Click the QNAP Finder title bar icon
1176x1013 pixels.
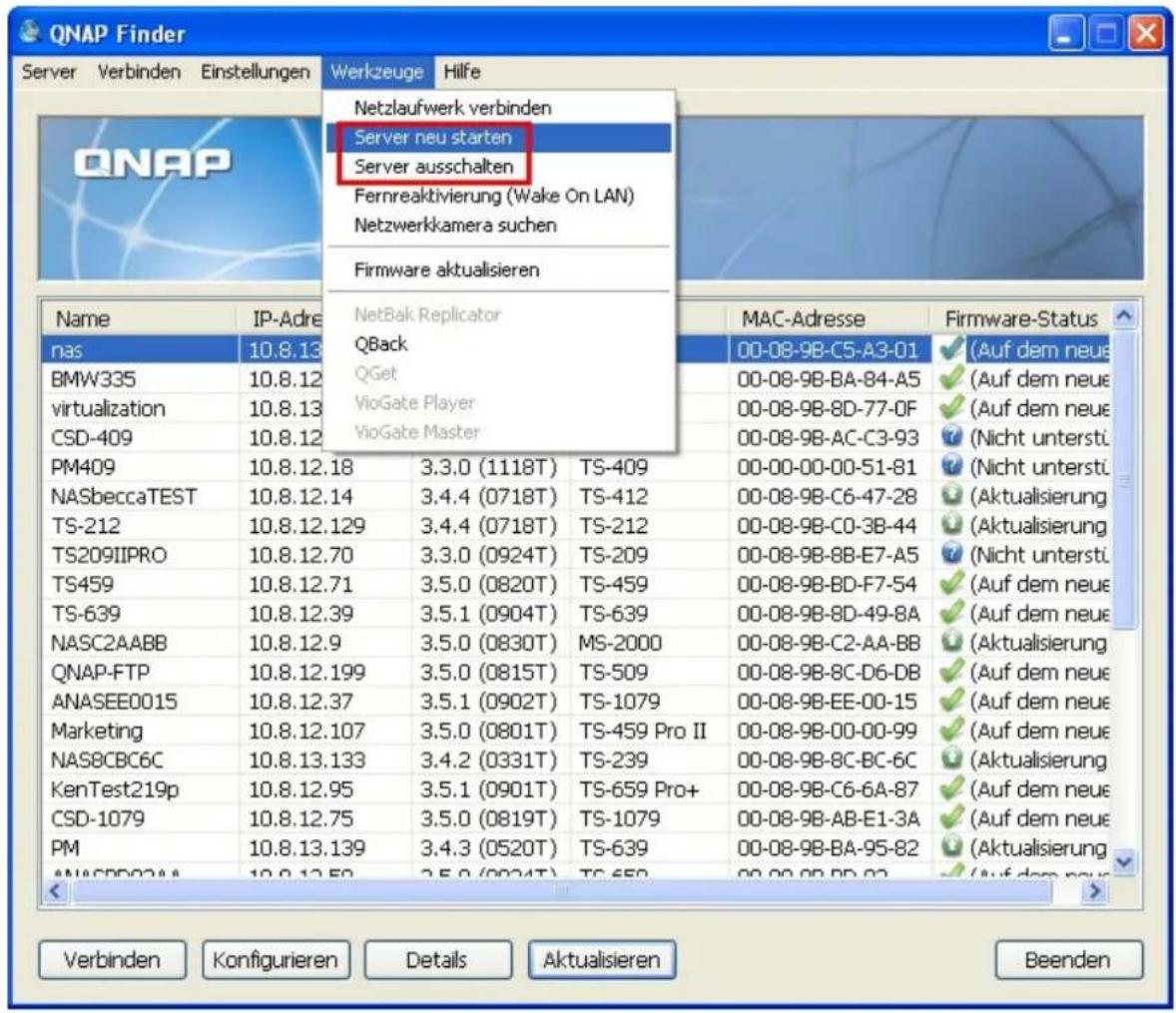pyautogui.click(x=30, y=32)
